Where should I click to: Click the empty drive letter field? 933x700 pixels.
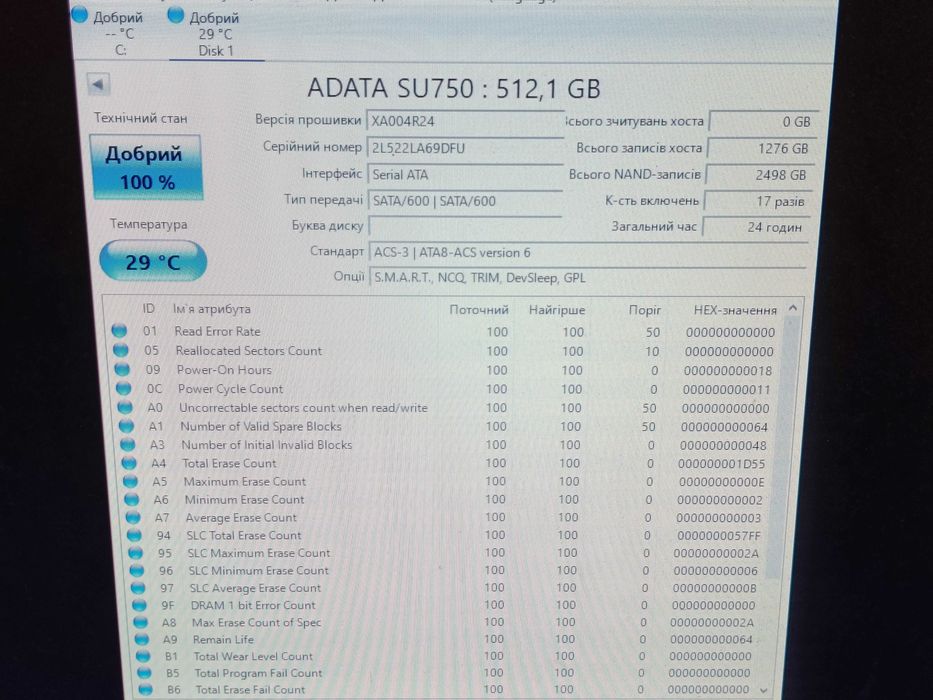click(465, 226)
